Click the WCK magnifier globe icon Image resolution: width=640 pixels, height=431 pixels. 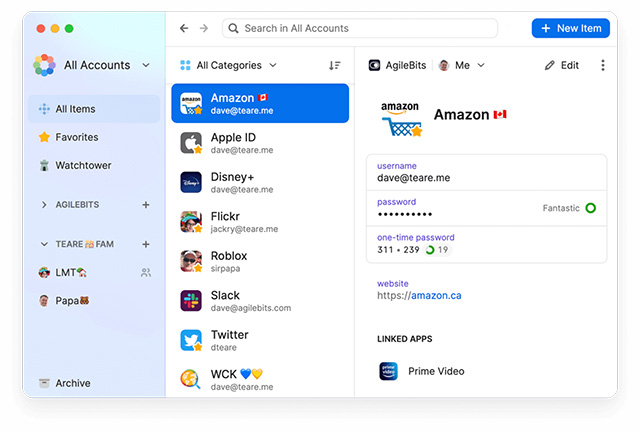190,379
